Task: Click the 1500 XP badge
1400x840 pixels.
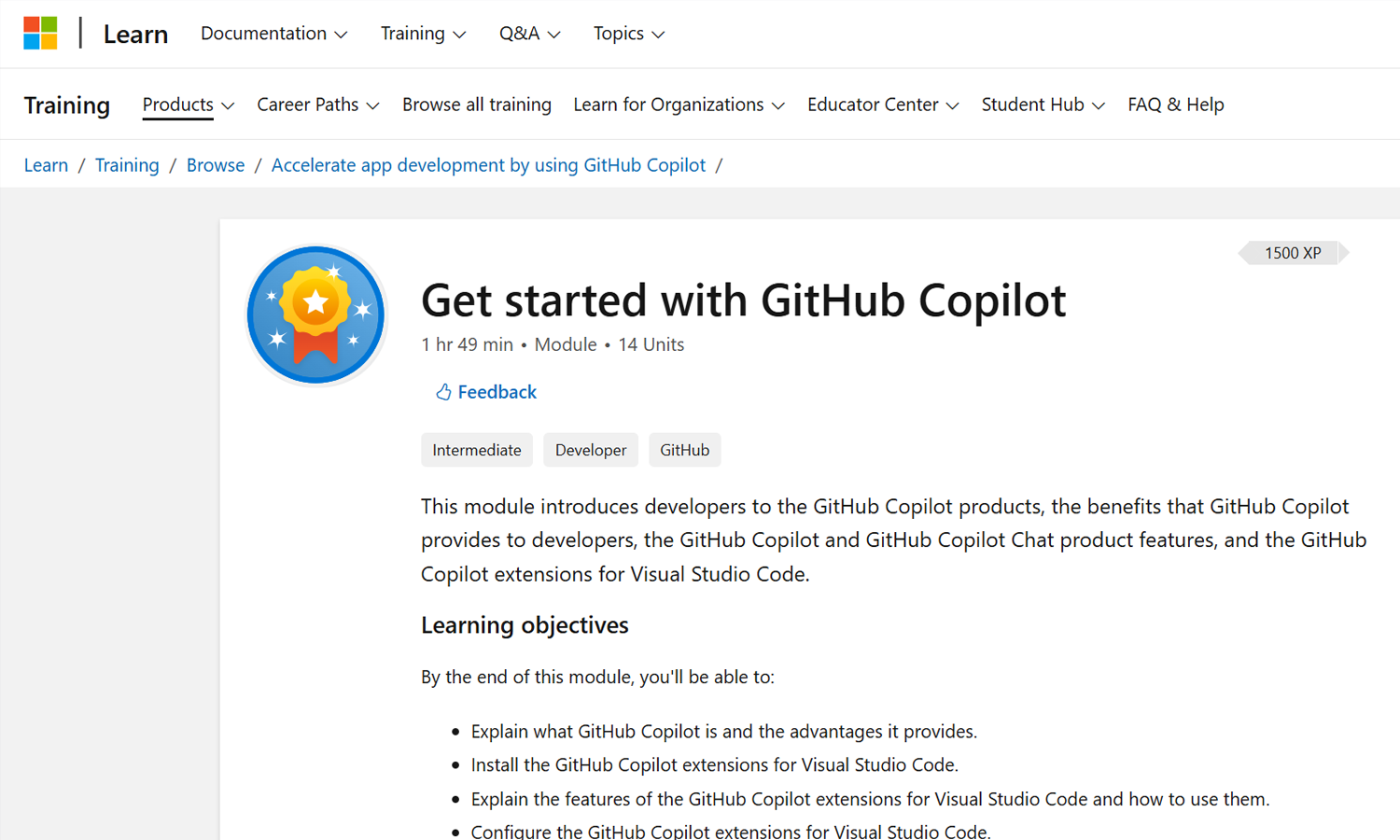Action: pos(1293,253)
